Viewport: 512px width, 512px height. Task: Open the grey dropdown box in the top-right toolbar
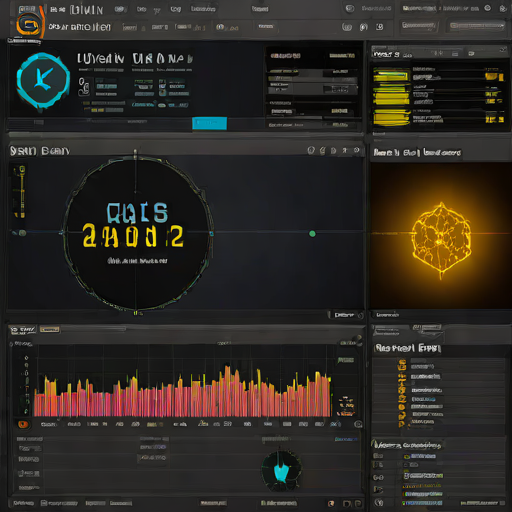(477, 26)
